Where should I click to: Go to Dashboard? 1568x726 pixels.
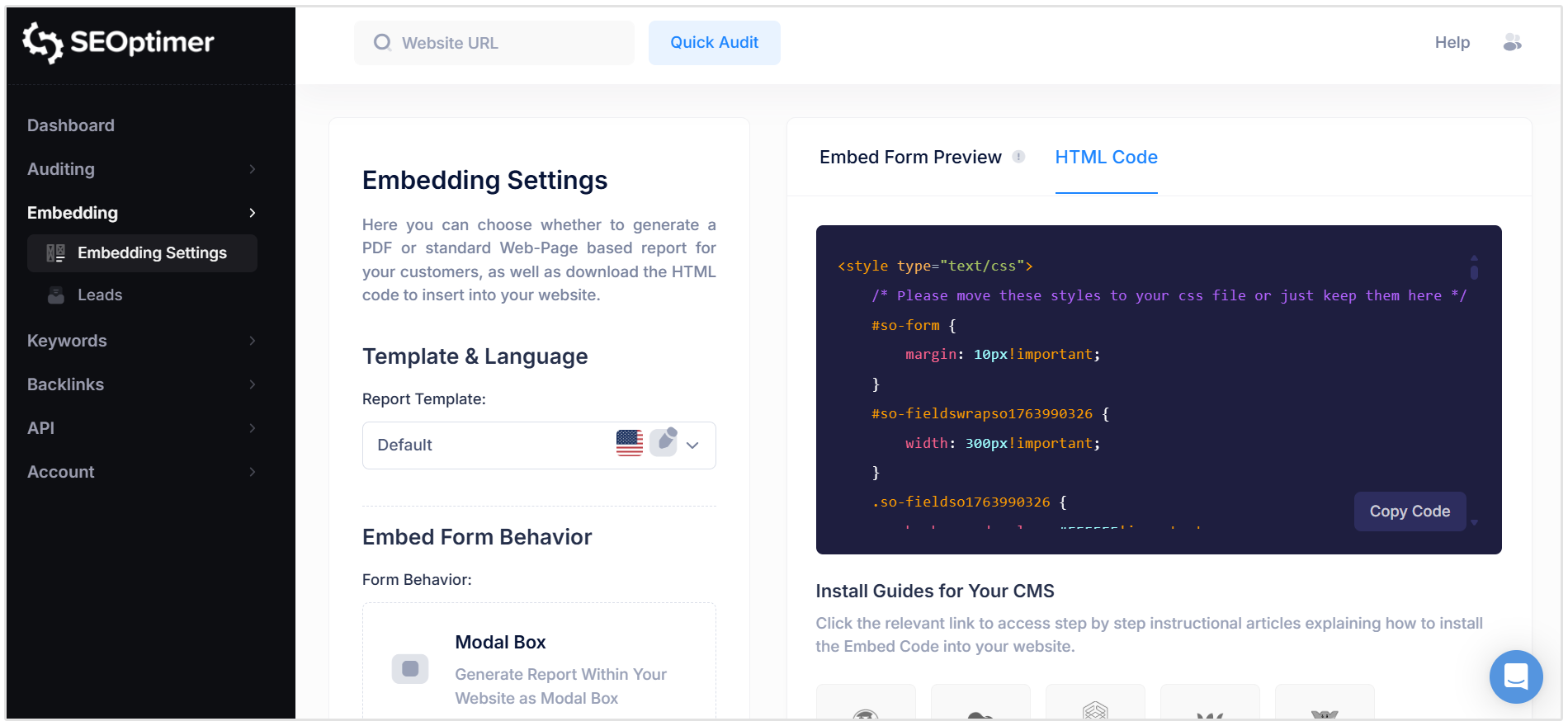coord(71,125)
